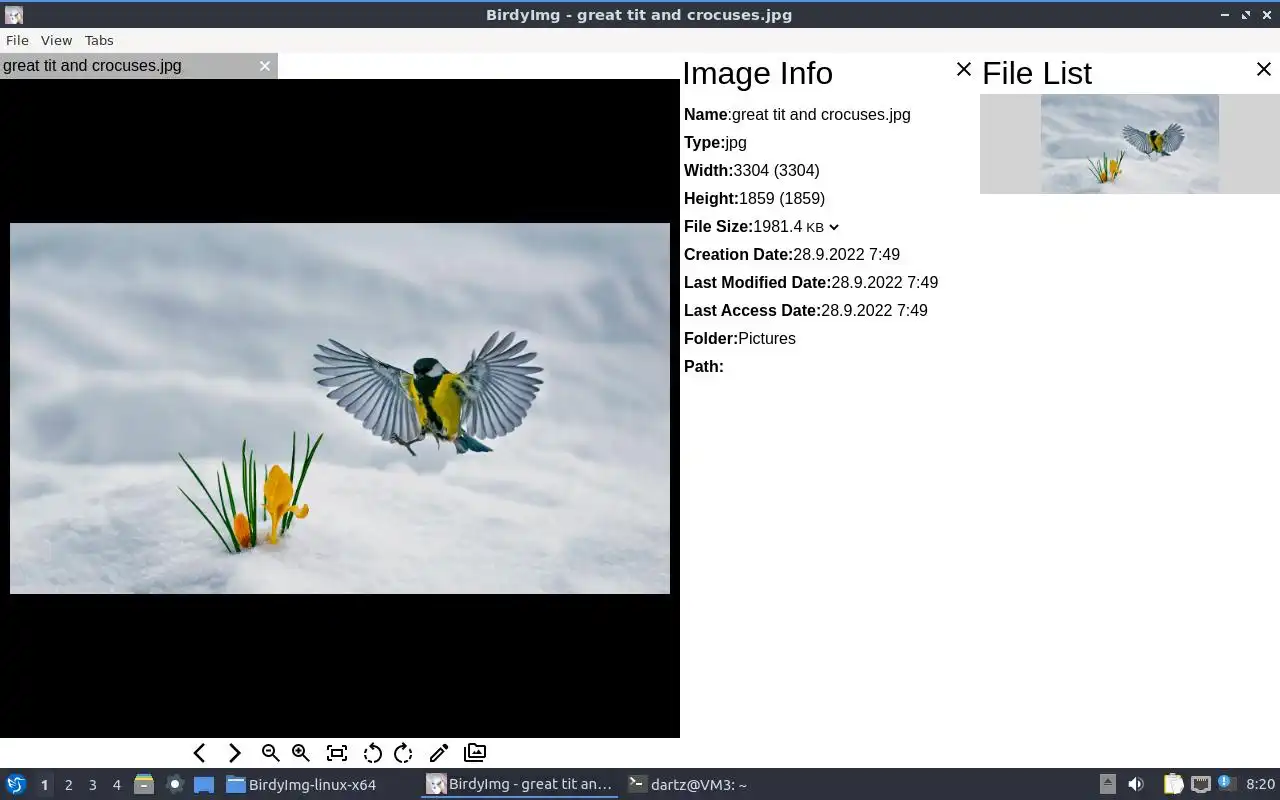Click the Type value jpg
Image resolution: width=1280 pixels, height=800 pixels.
pos(736,143)
